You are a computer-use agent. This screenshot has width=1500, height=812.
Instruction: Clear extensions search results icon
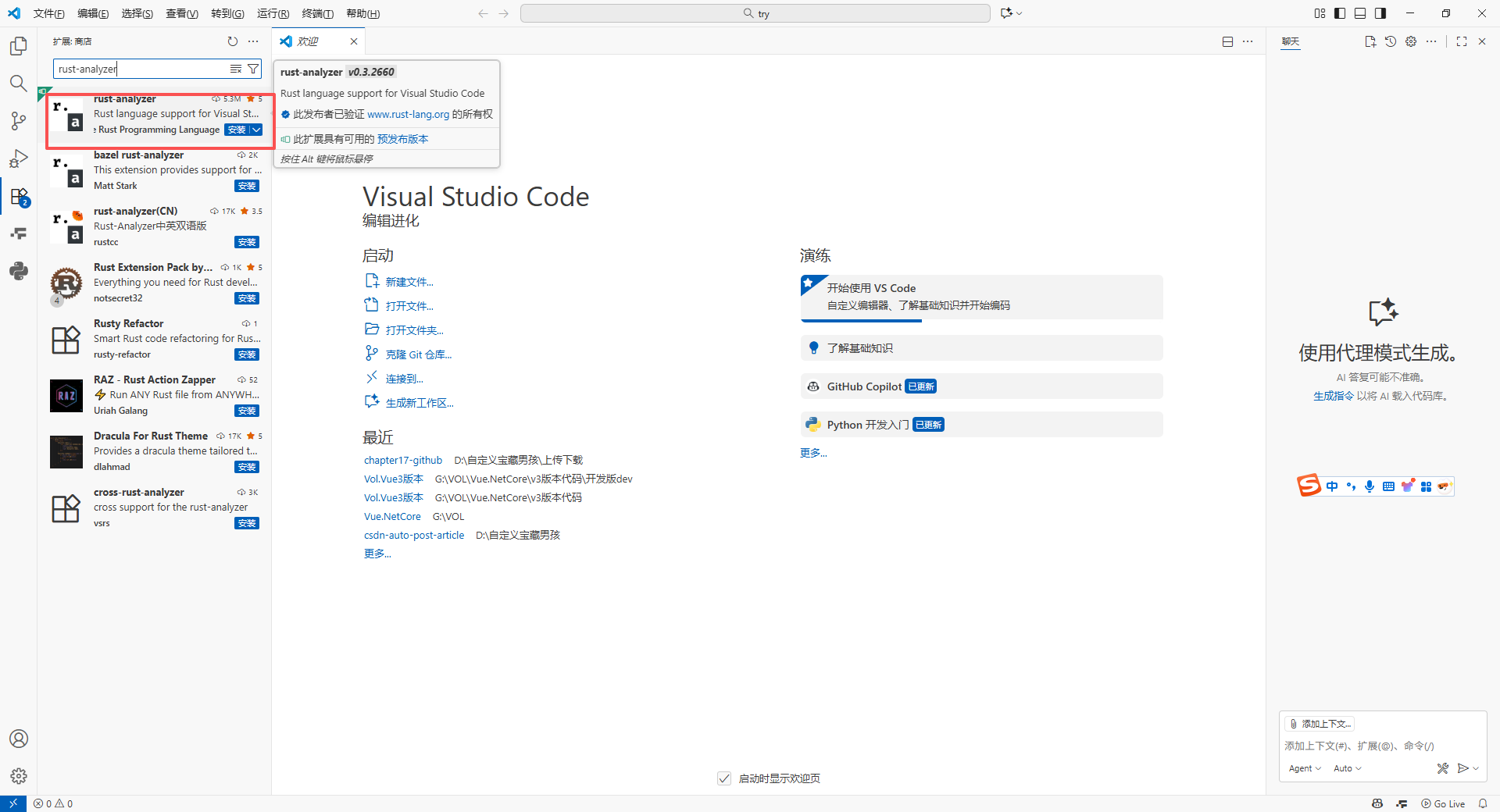pos(236,69)
